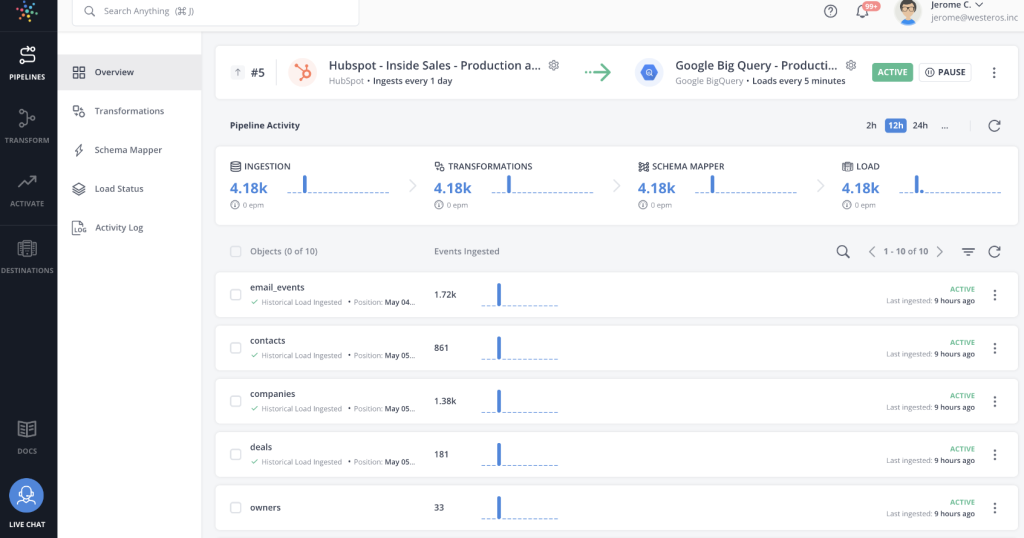Click the TRANSFORMATIONS stage icon

440,166
